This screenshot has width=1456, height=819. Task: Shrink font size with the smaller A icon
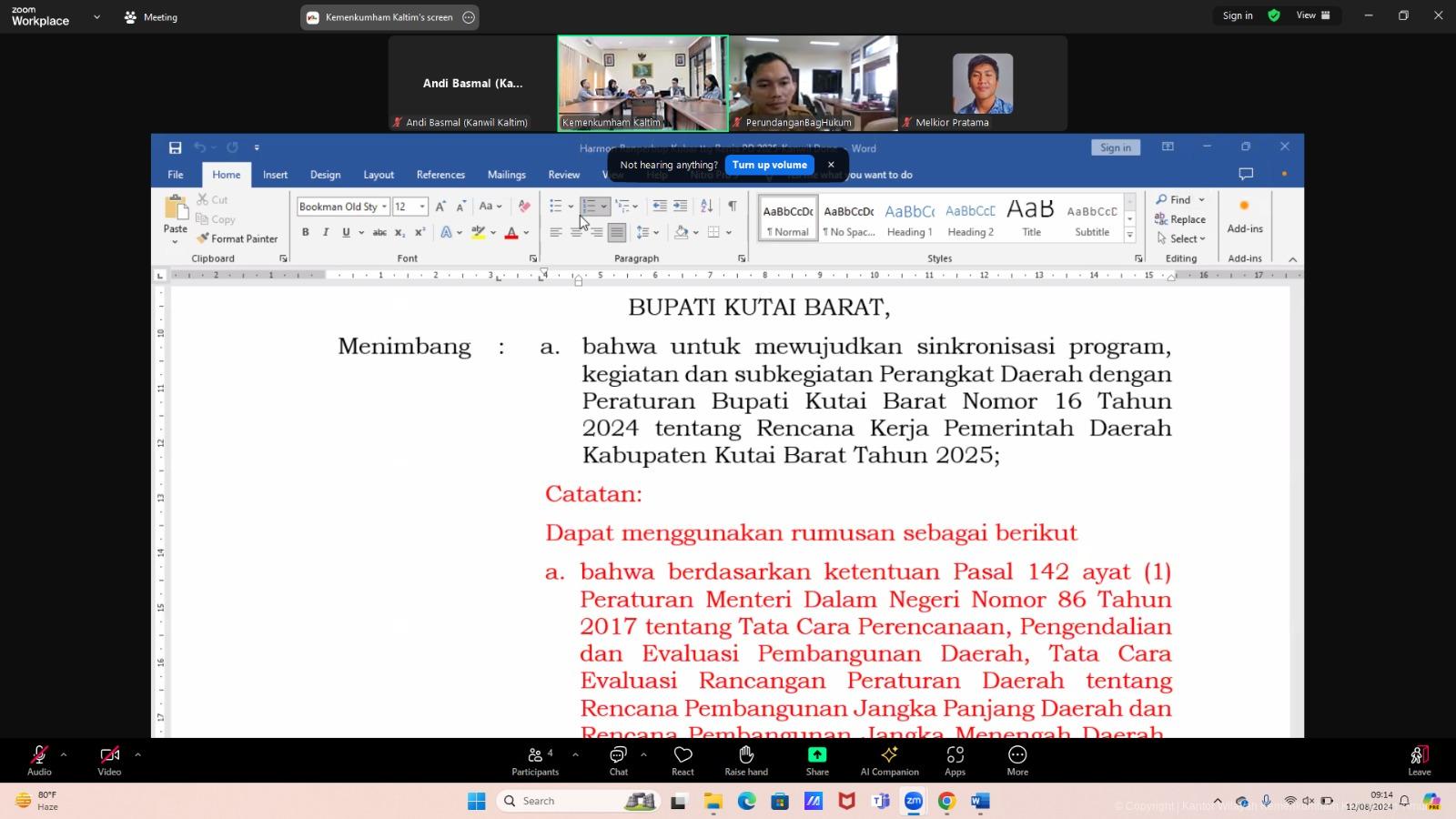(x=460, y=207)
